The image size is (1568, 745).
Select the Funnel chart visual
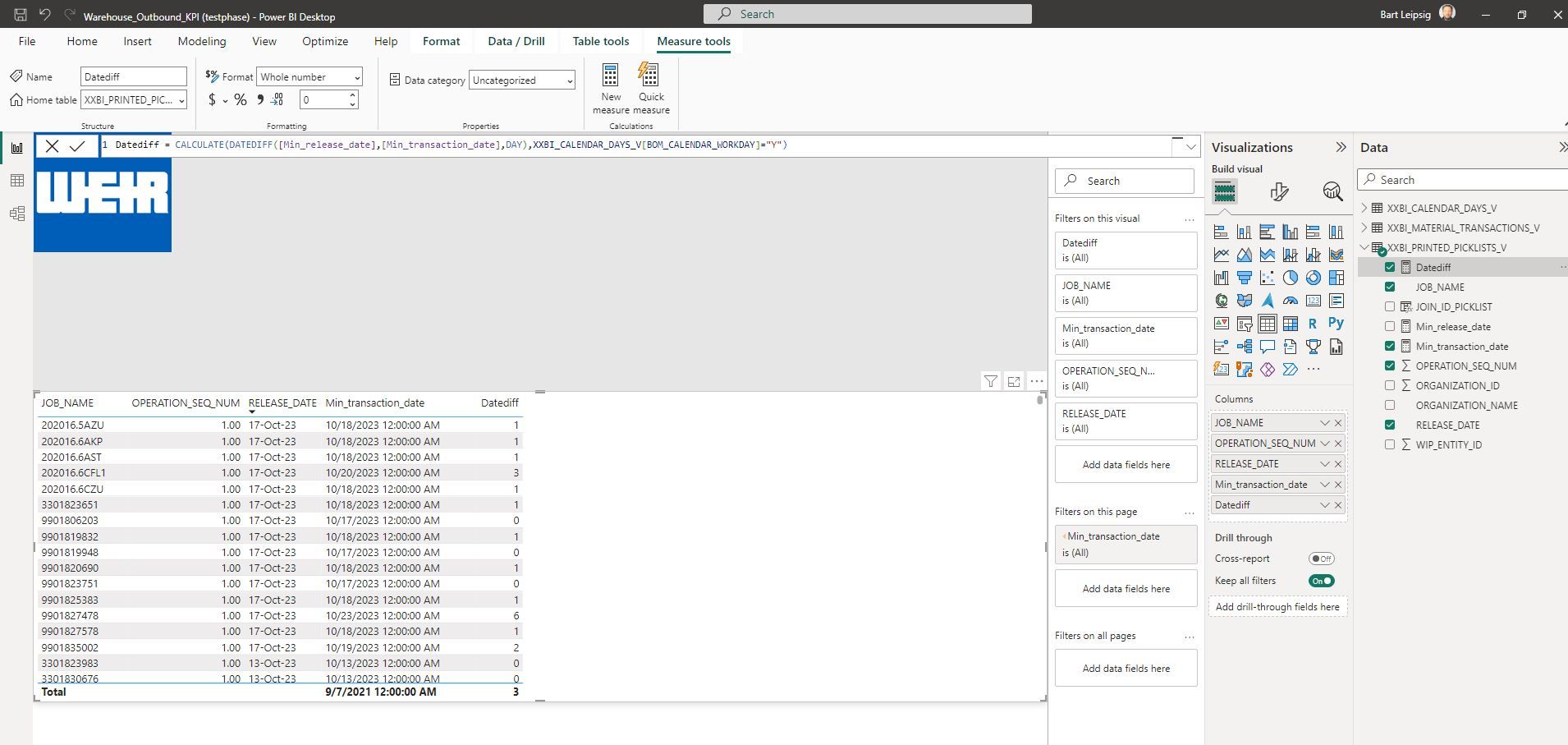pos(1245,278)
